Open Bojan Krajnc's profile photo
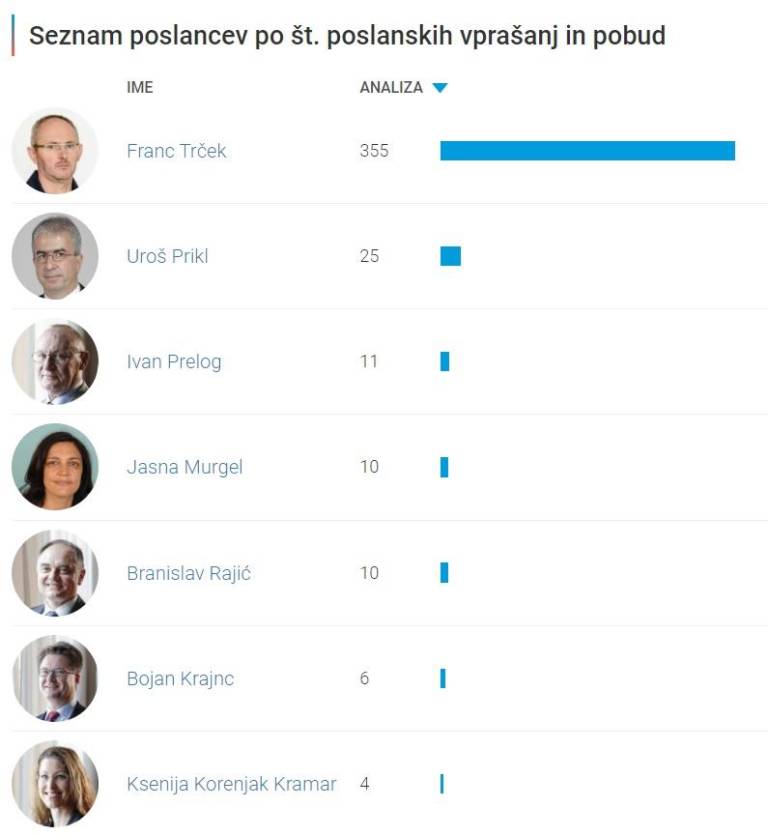Screen dimensions: 768x836 pyautogui.click(x=54, y=678)
